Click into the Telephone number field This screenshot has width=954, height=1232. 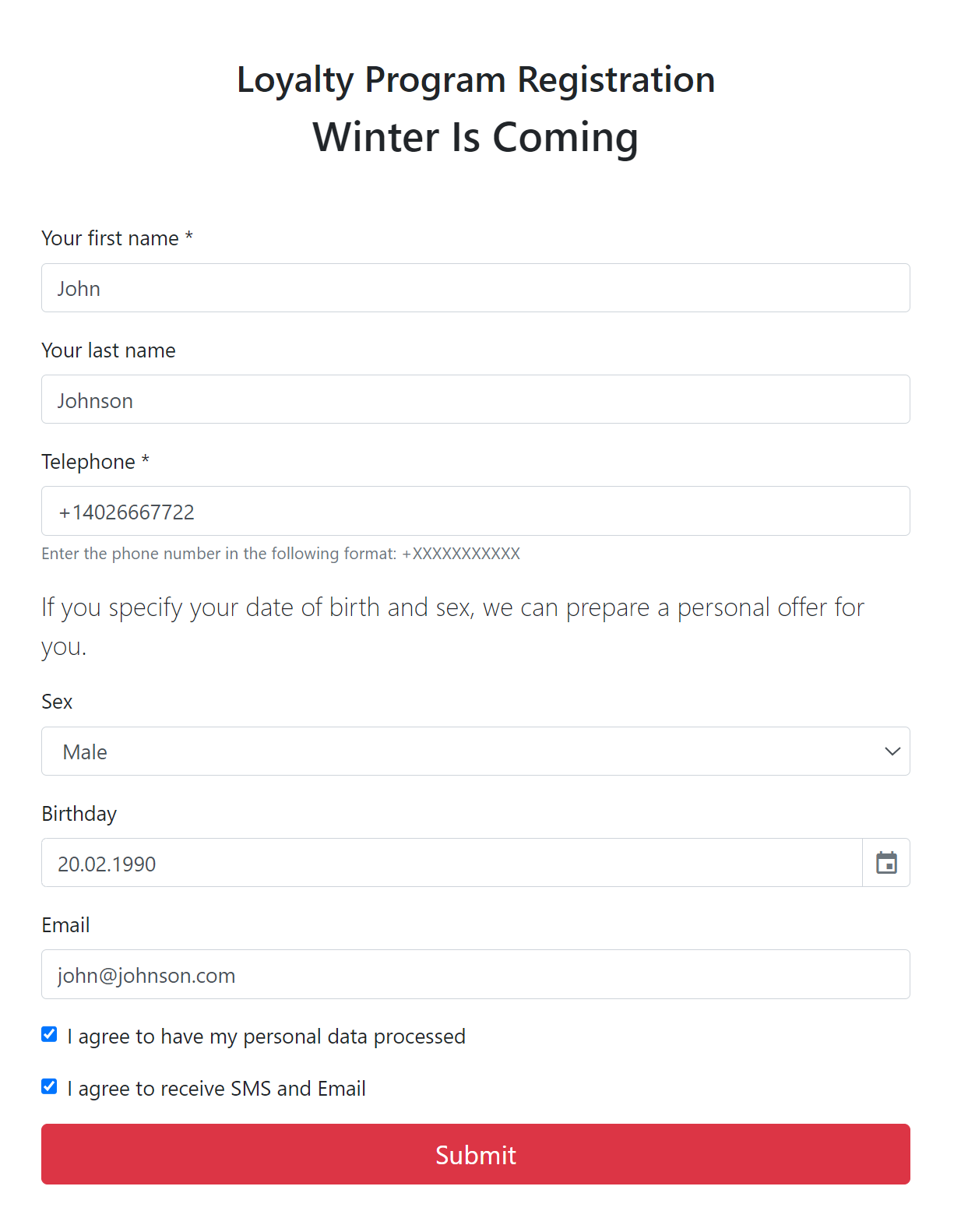[475, 511]
